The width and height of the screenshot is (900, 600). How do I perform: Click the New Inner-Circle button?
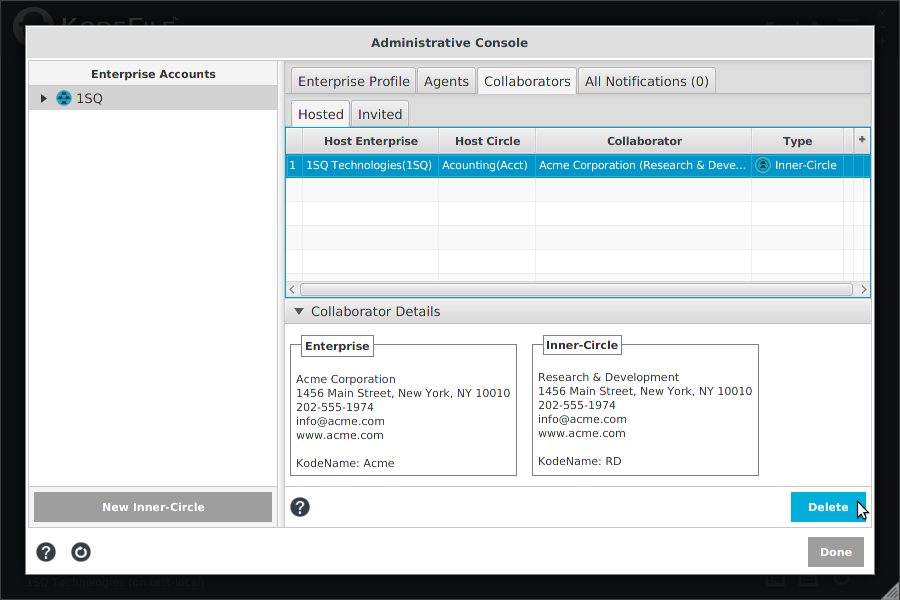pos(153,507)
